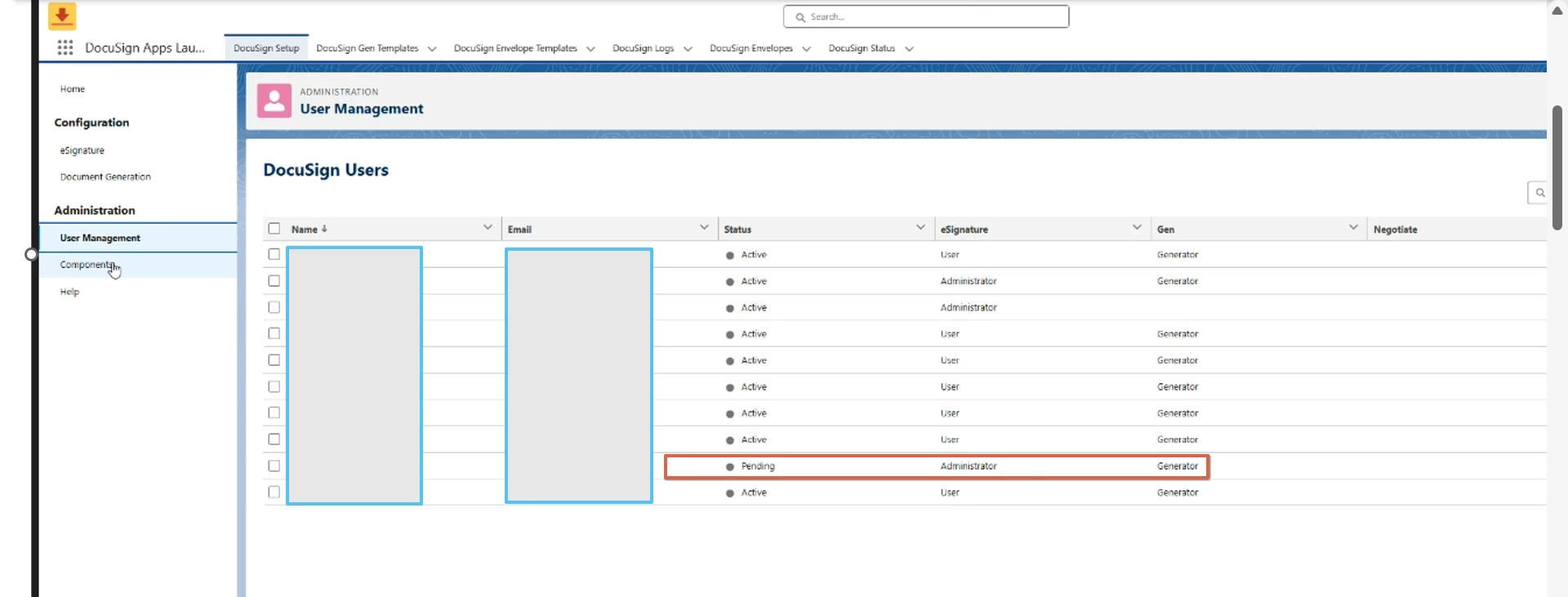
Task: Open Help in sidebar
Action: 69,292
